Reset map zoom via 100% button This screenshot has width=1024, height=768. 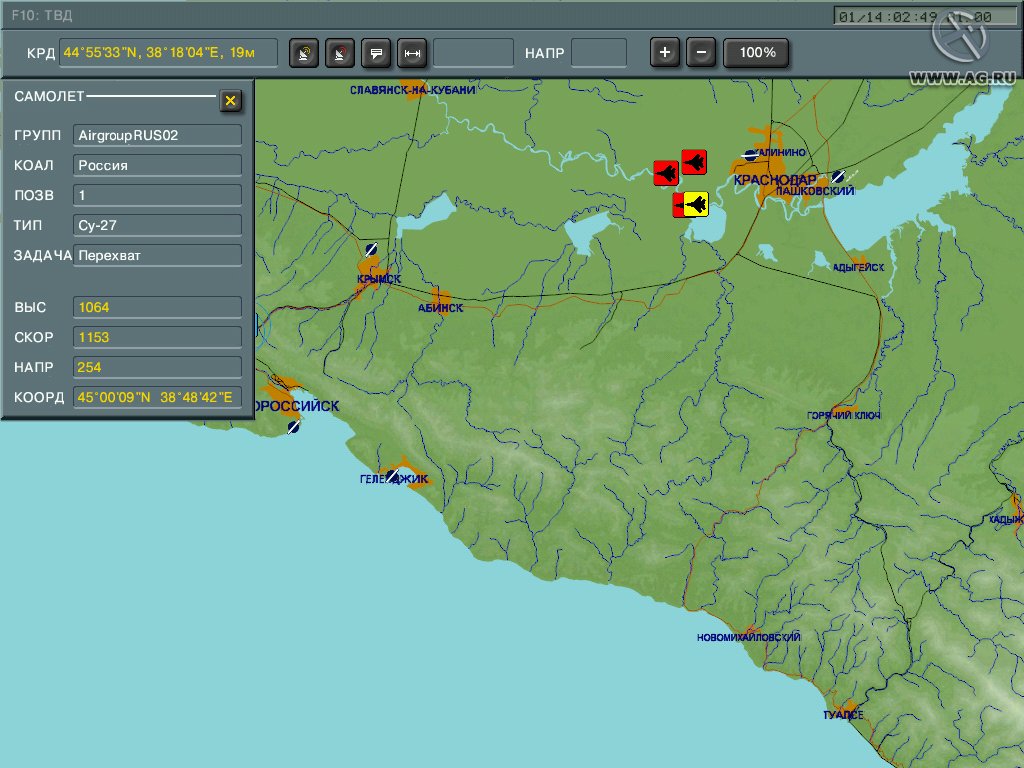(756, 52)
